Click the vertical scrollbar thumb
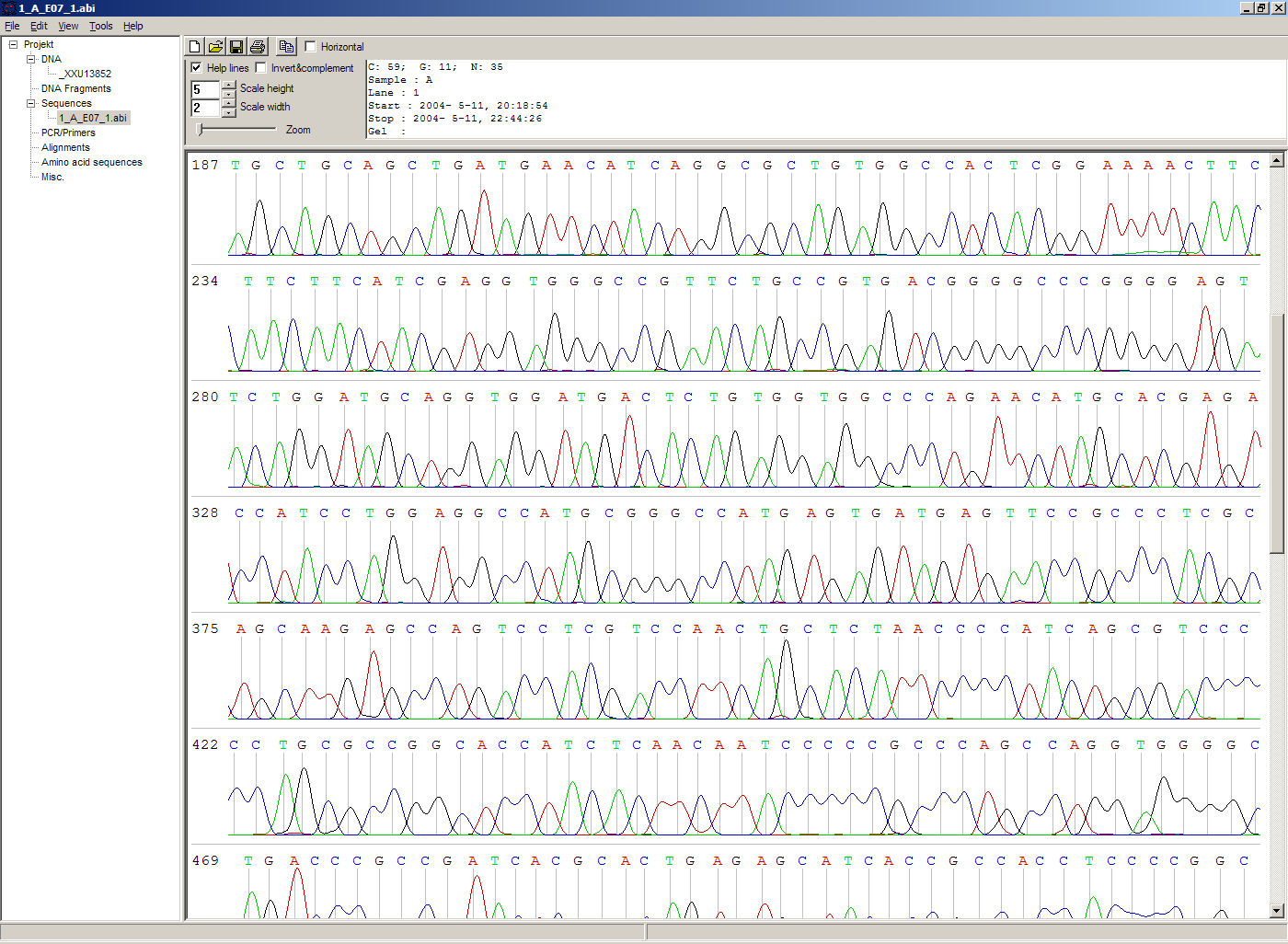The width and height of the screenshot is (1288, 944). [1277, 434]
